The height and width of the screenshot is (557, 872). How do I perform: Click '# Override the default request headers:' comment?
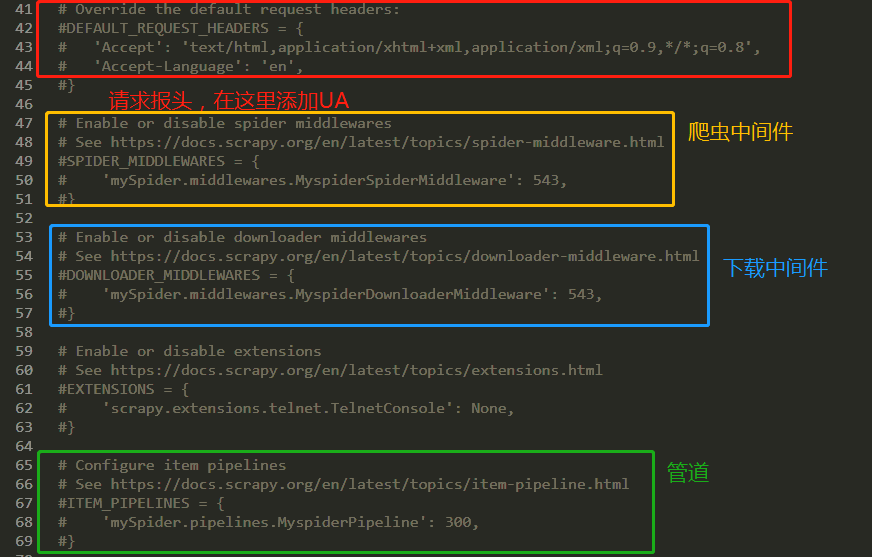coord(229,9)
